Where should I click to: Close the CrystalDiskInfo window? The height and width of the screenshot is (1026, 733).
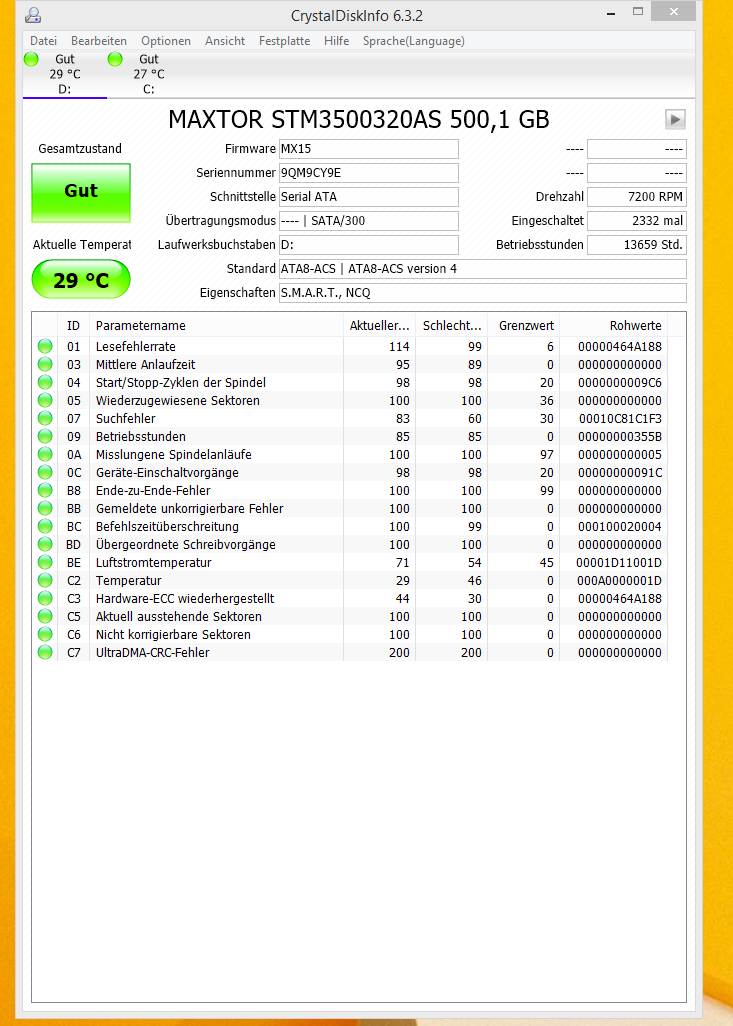point(673,12)
